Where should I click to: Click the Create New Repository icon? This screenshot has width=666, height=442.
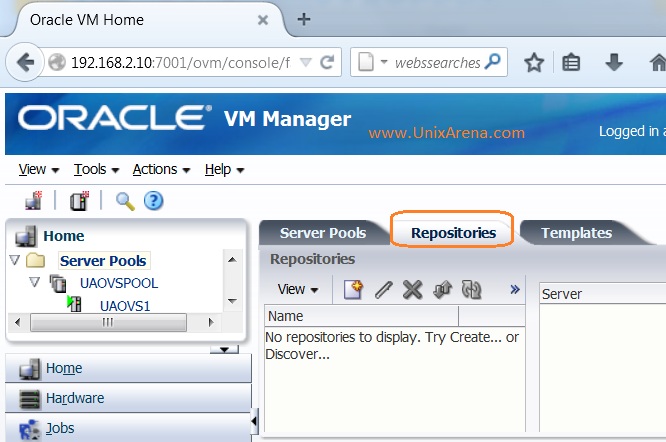click(353, 290)
